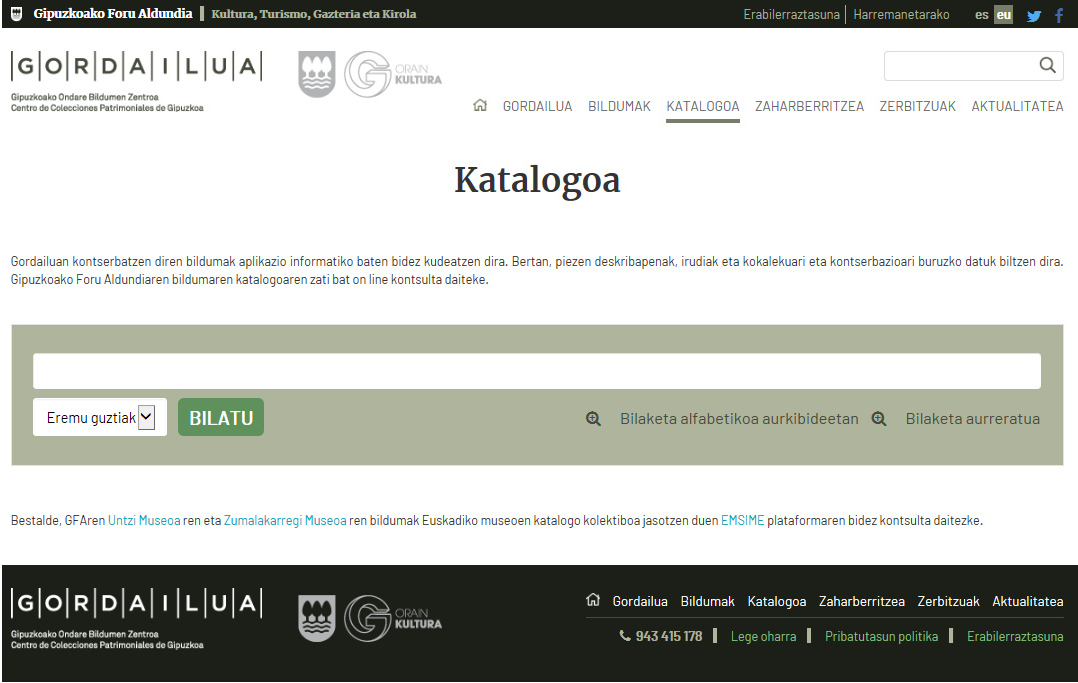Select the Basque (eu) language option

[1003, 15]
